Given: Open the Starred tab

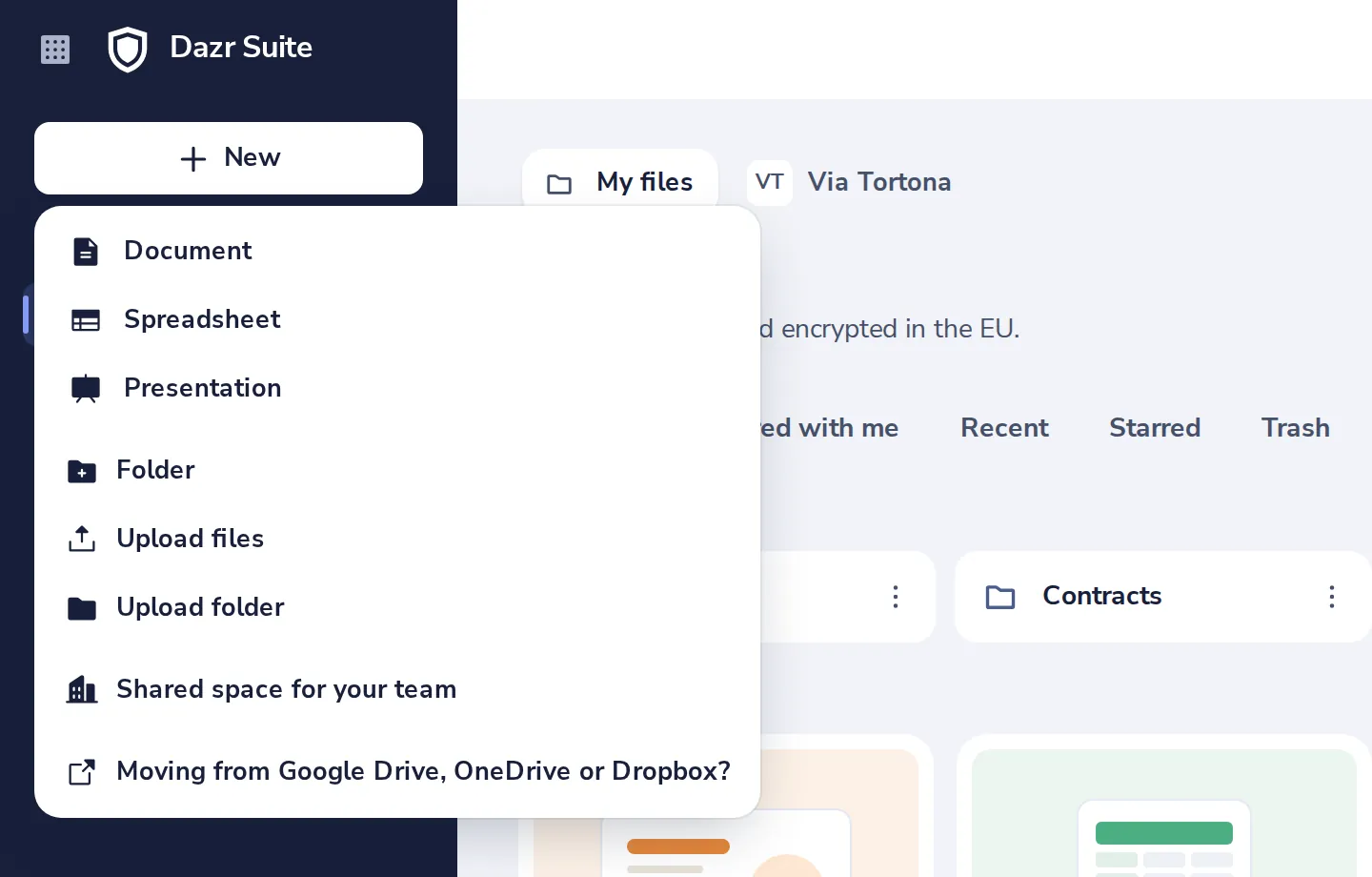Looking at the screenshot, I should (x=1155, y=428).
